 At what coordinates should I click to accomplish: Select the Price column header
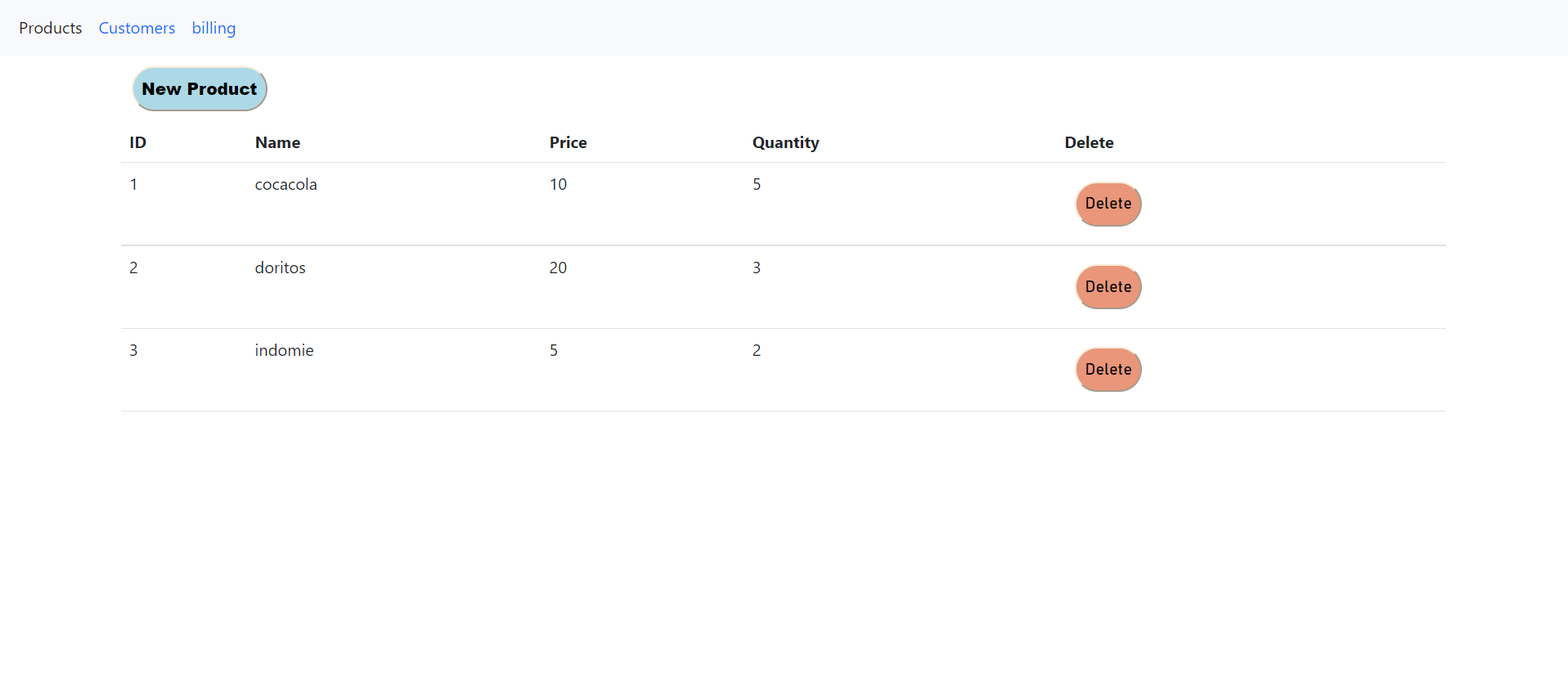pyautogui.click(x=568, y=142)
